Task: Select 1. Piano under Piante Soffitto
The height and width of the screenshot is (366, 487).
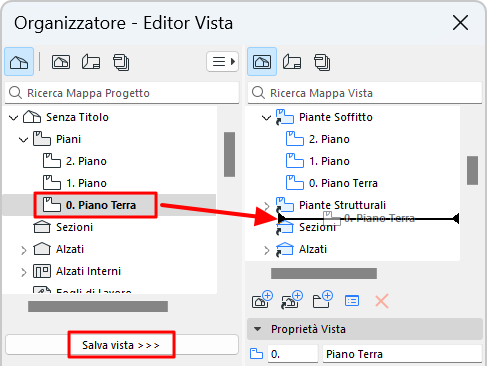Action: coord(329,161)
